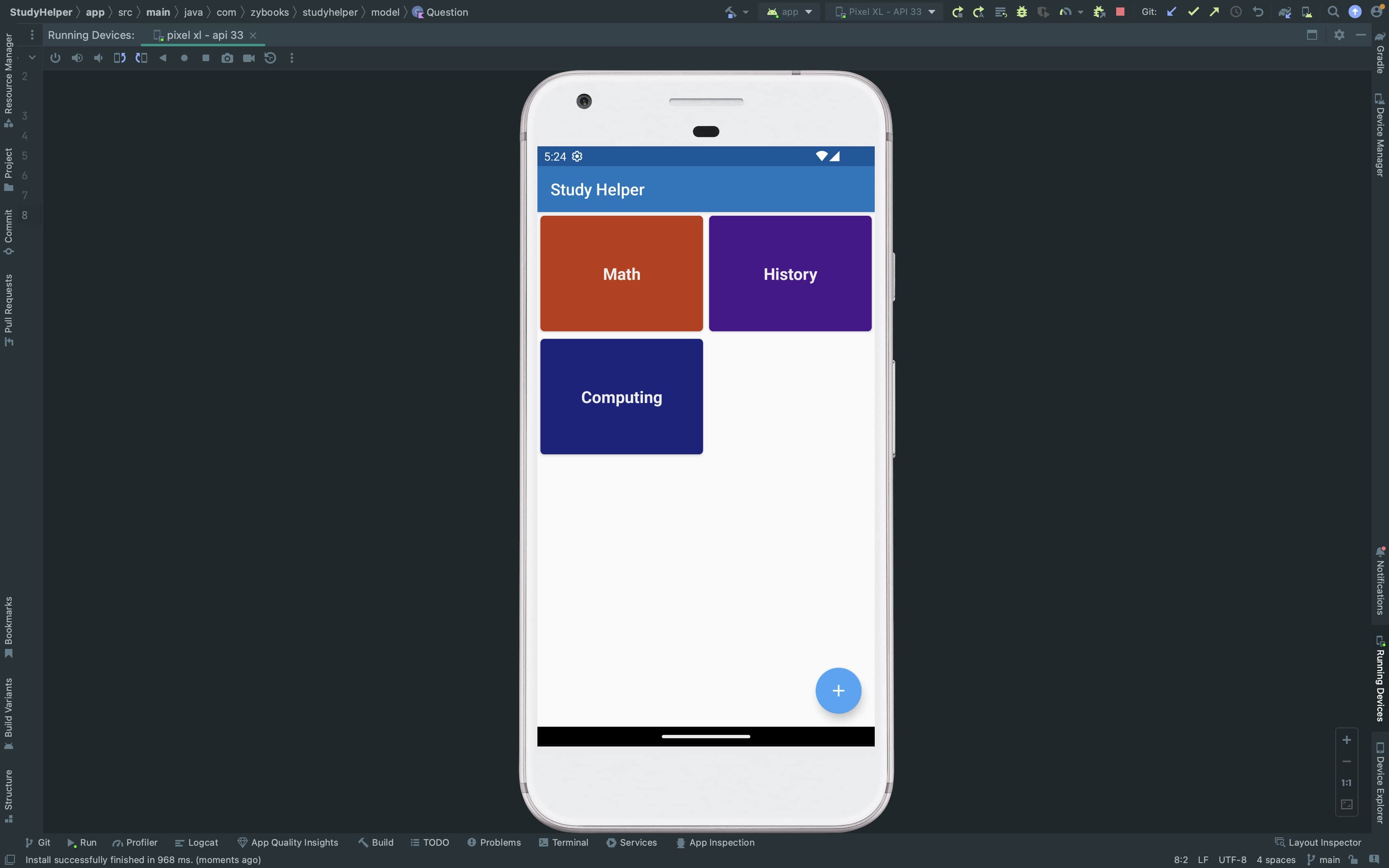Click the chevron above the emulator toolbar
1389x868 pixels.
[x=32, y=57]
